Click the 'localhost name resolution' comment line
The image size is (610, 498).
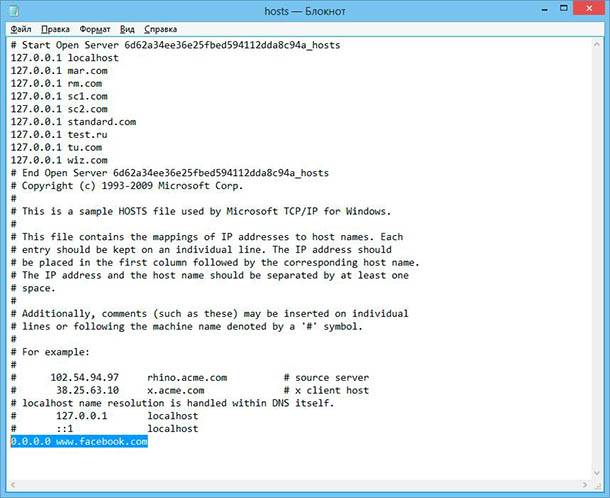click(172, 403)
